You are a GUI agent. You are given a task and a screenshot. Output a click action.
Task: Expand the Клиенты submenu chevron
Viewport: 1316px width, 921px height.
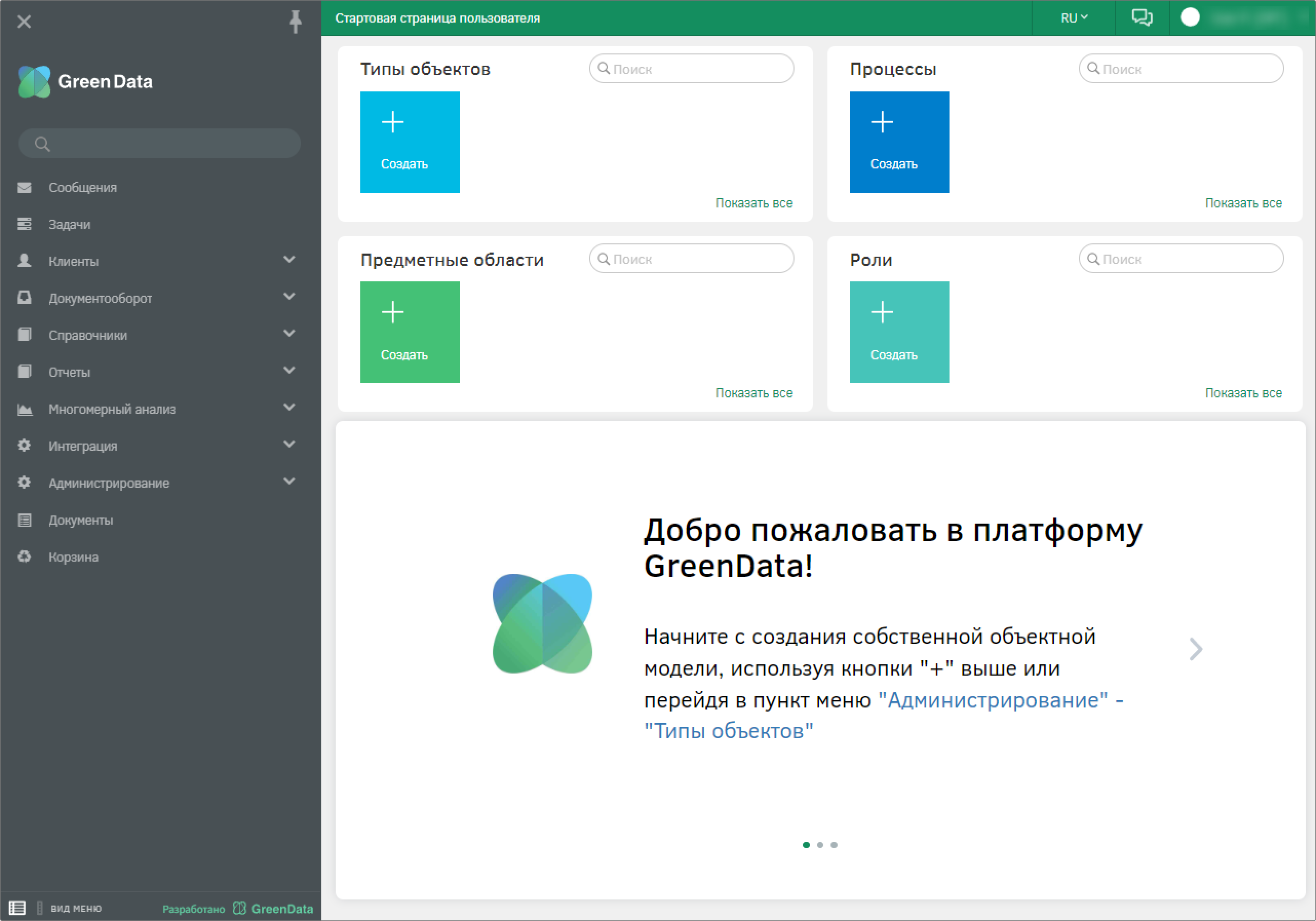(289, 260)
